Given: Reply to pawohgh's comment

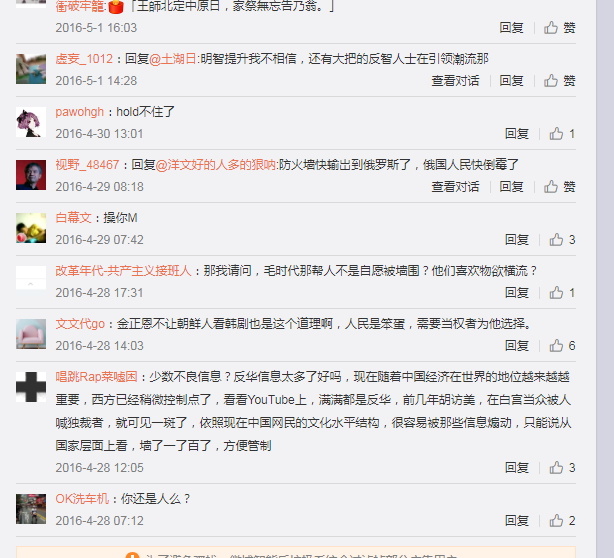Looking at the screenshot, I should pyautogui.click(x=516, y=134).
